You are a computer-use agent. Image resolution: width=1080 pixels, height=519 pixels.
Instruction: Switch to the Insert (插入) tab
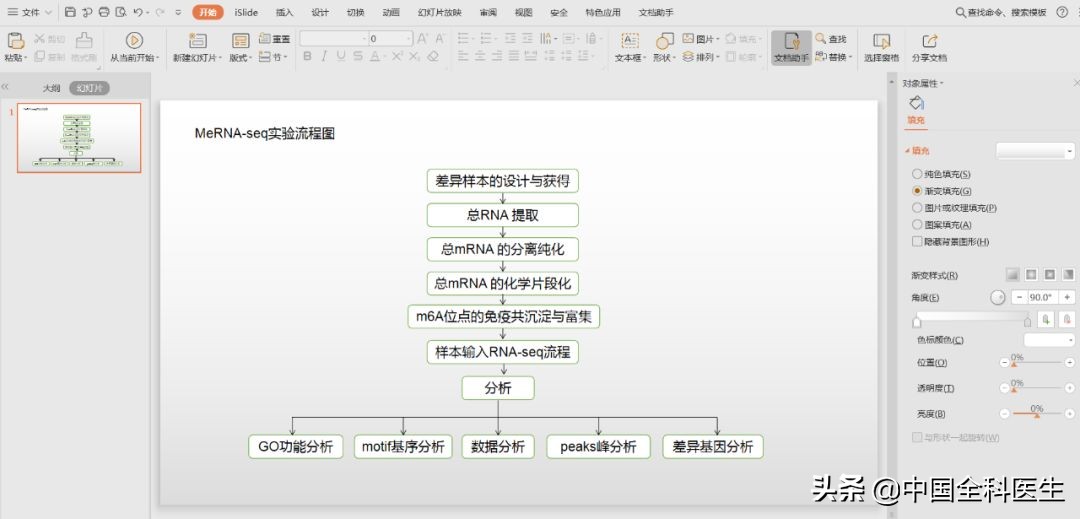coord(284,12)
